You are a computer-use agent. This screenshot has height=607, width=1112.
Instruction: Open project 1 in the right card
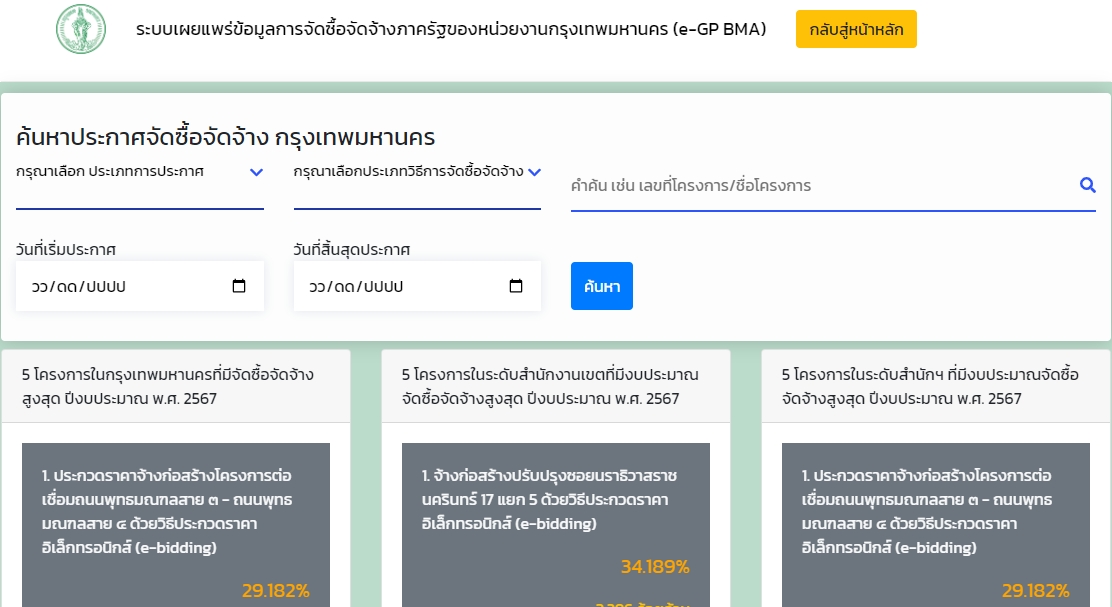click(x=927, y=511)
